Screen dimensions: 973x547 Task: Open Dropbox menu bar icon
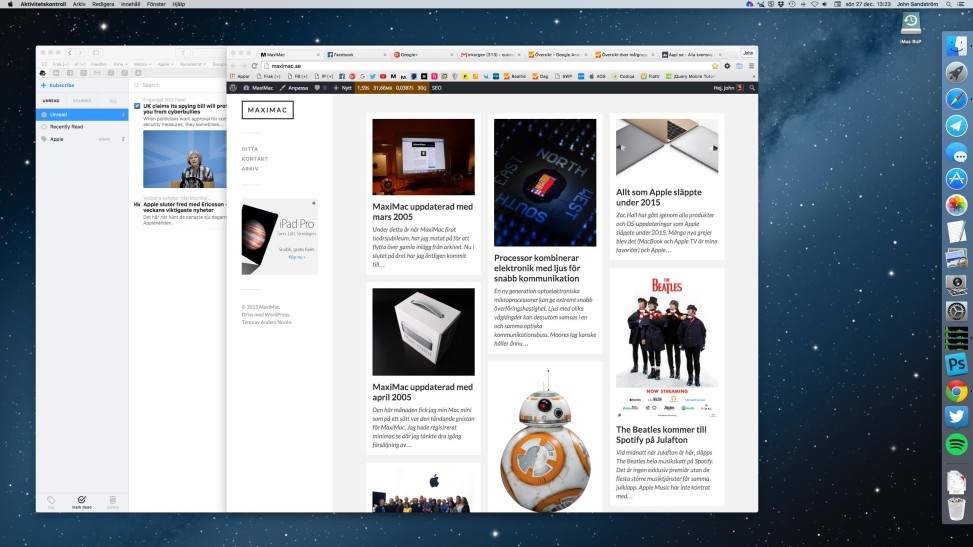tap(781, 4)
